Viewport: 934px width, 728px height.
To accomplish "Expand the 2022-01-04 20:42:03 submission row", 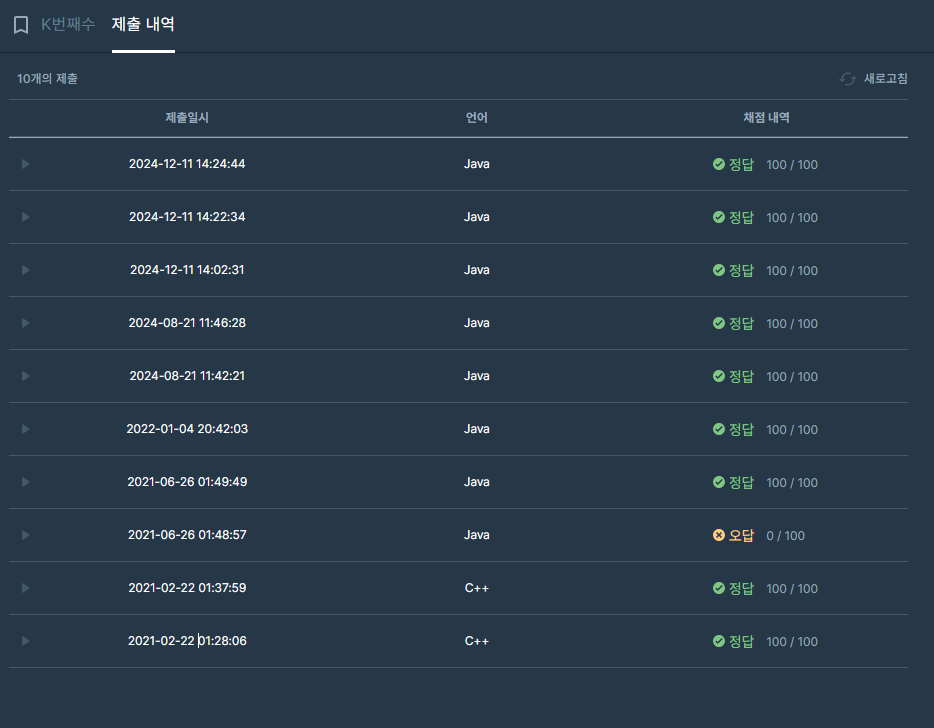I will point(26,429).
